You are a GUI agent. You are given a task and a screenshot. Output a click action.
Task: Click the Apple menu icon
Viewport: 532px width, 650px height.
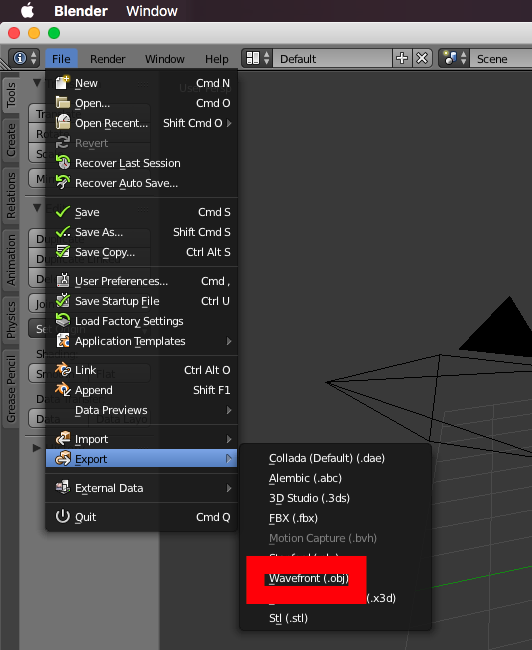(27, 11)
